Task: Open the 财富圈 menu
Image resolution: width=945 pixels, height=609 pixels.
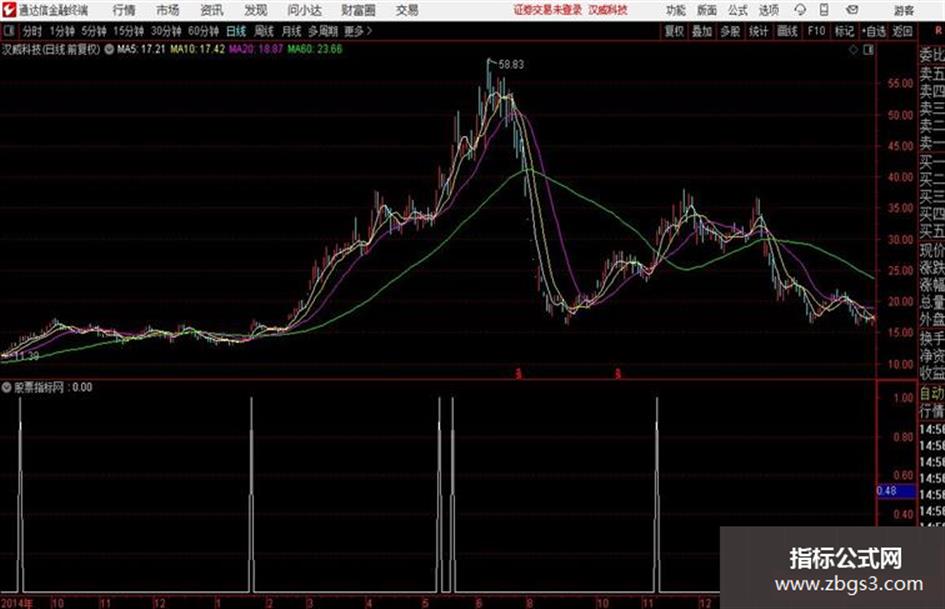Action: (x=358, y=10)
